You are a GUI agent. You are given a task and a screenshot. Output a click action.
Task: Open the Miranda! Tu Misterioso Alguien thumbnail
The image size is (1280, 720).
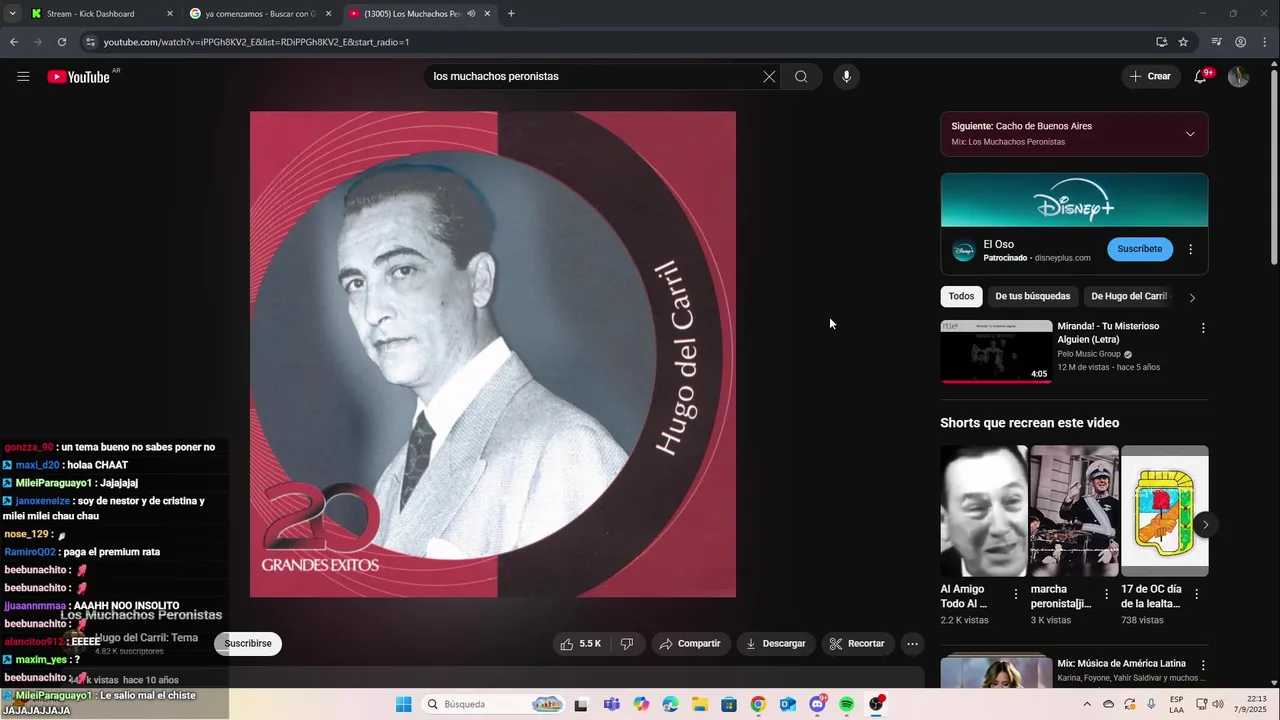tap(996, 351)
